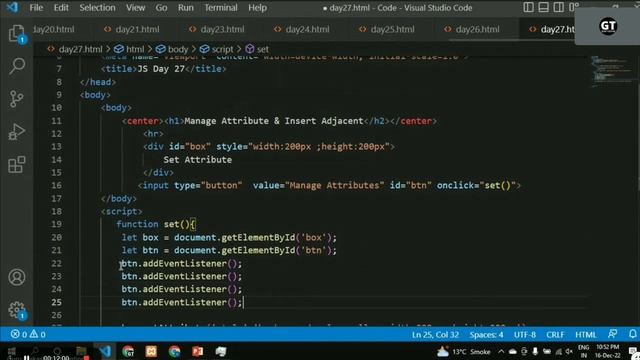
Task: Open the XAMPP taskbar icon
Action: tap(151, 351)
